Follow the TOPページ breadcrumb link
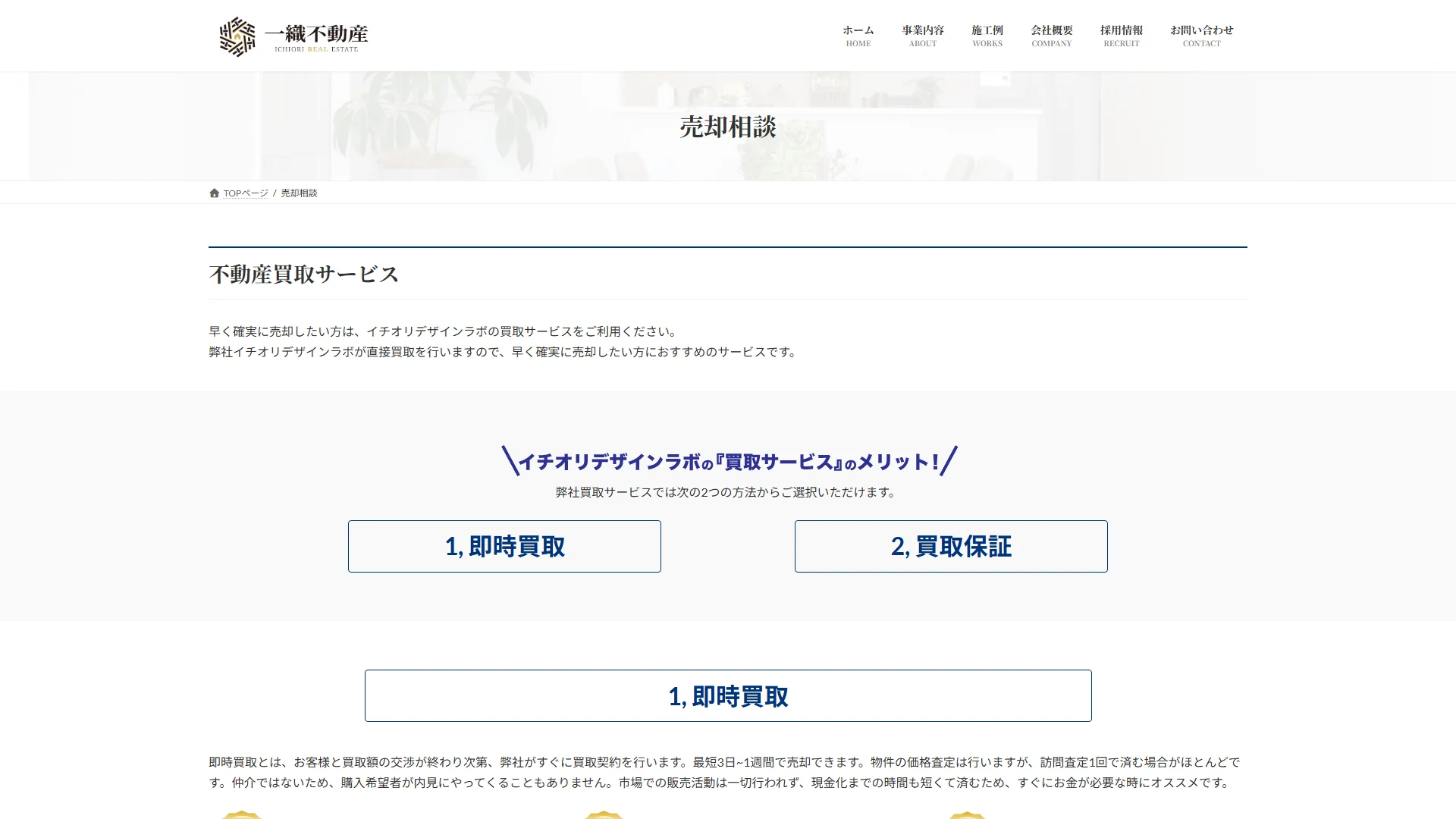 (x=246, y=193)
